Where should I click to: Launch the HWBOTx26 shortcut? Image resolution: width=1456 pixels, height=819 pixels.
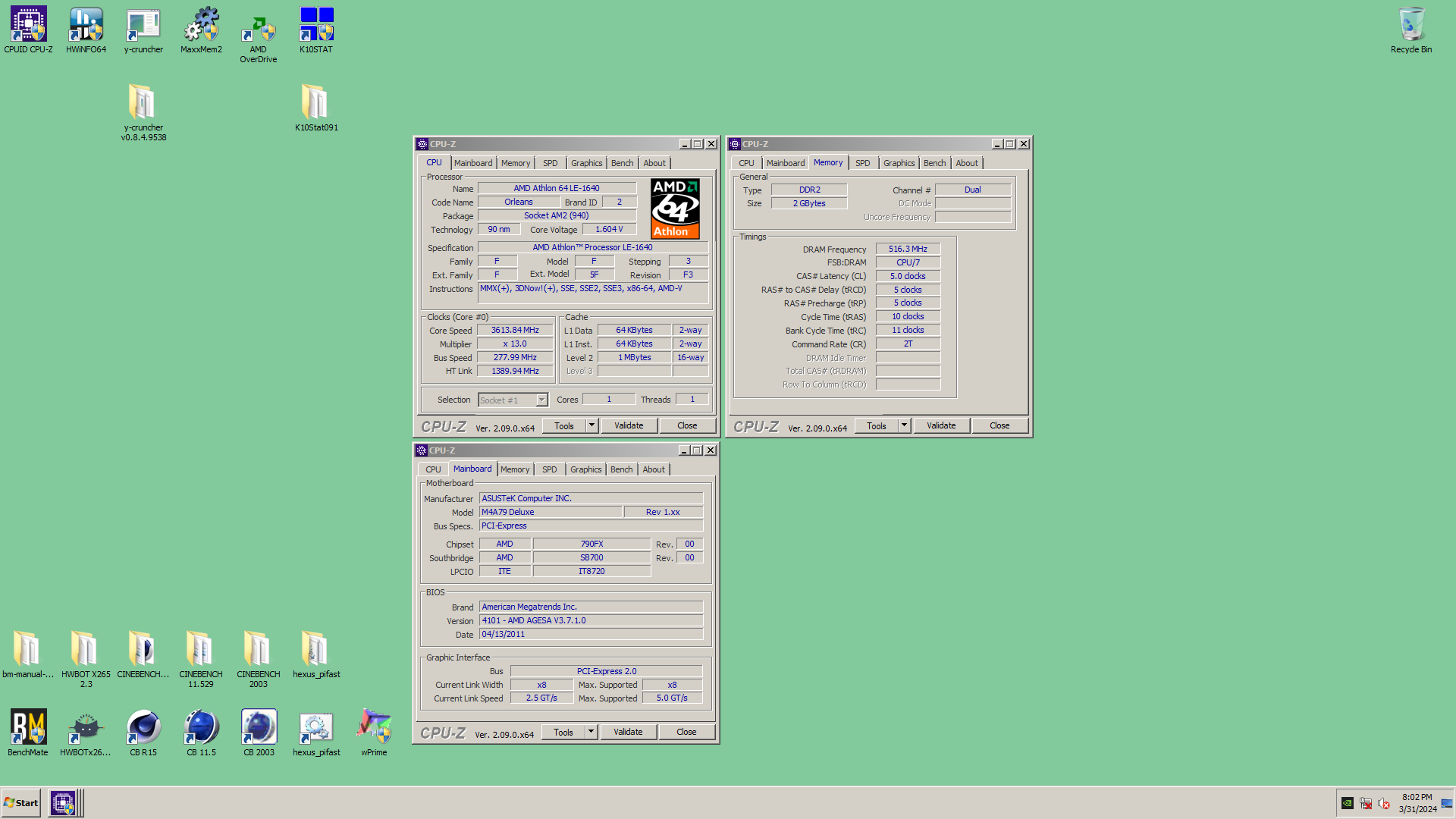click(x=86, y=732)
